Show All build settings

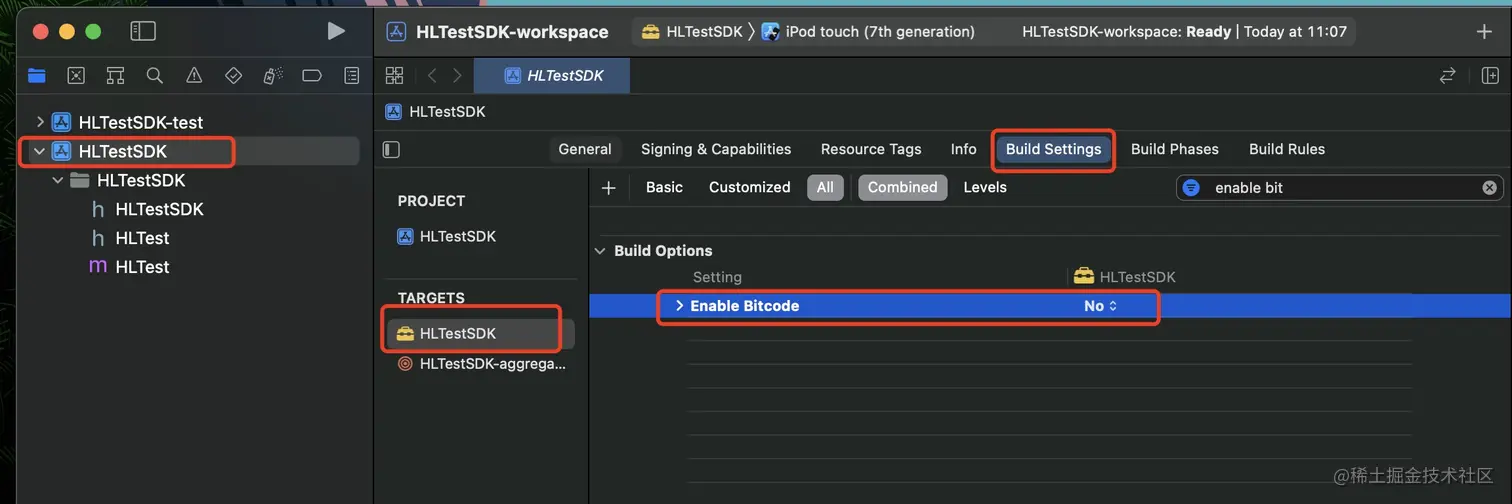(825, 187)
